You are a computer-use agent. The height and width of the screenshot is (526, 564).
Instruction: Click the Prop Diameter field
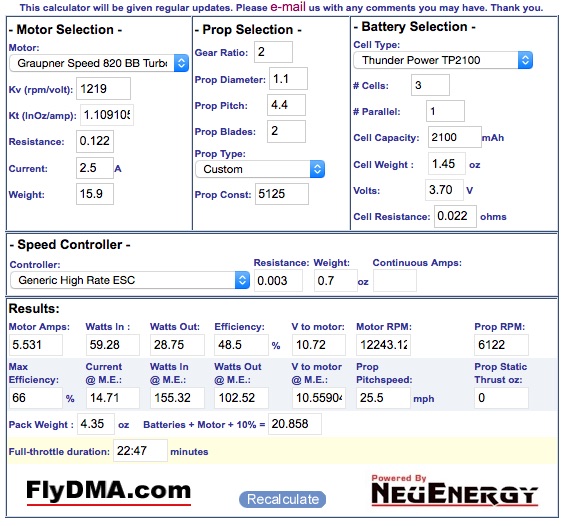[288, 78]
